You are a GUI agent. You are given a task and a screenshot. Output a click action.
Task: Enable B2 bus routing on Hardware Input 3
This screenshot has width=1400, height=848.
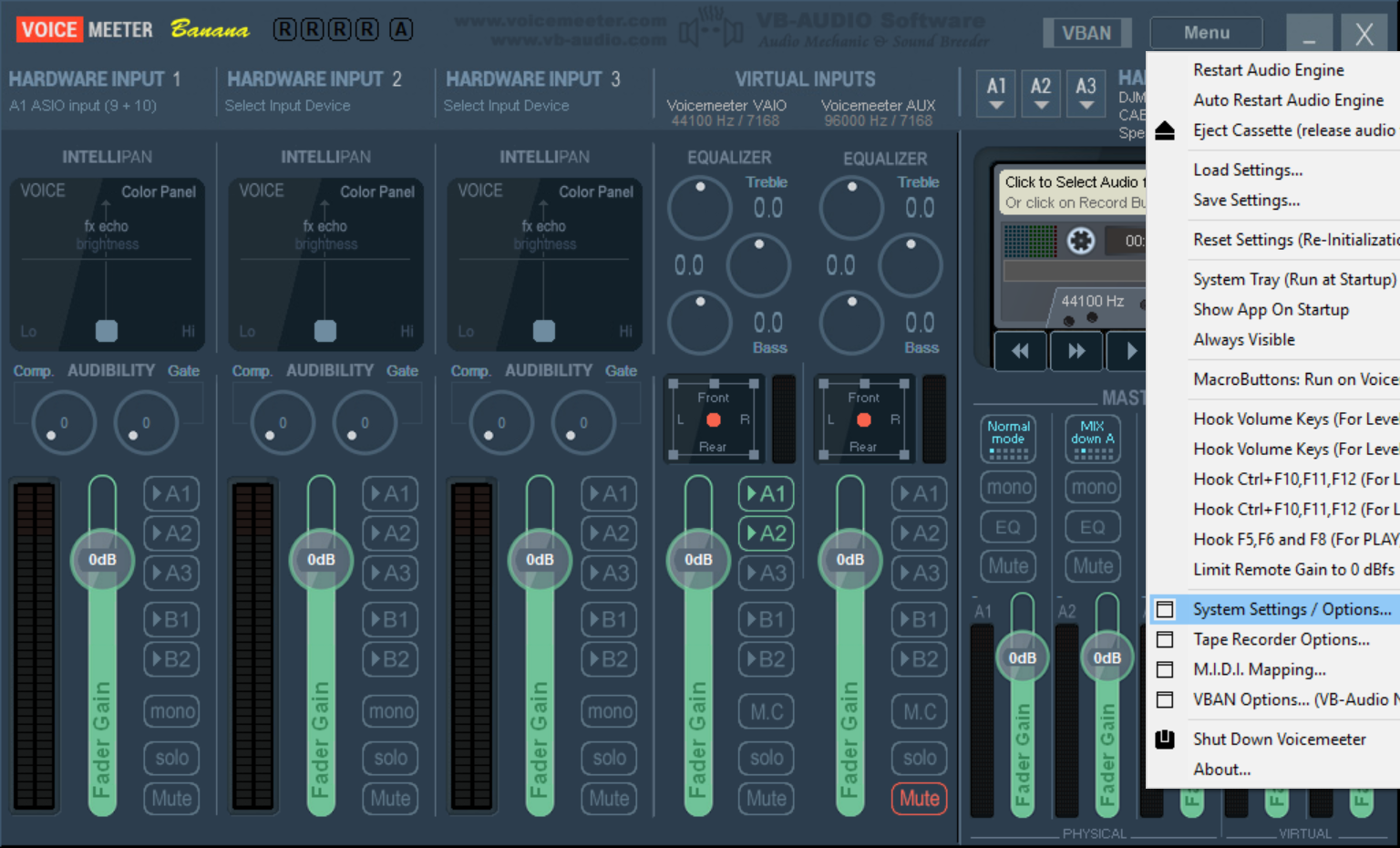(609, 659)
